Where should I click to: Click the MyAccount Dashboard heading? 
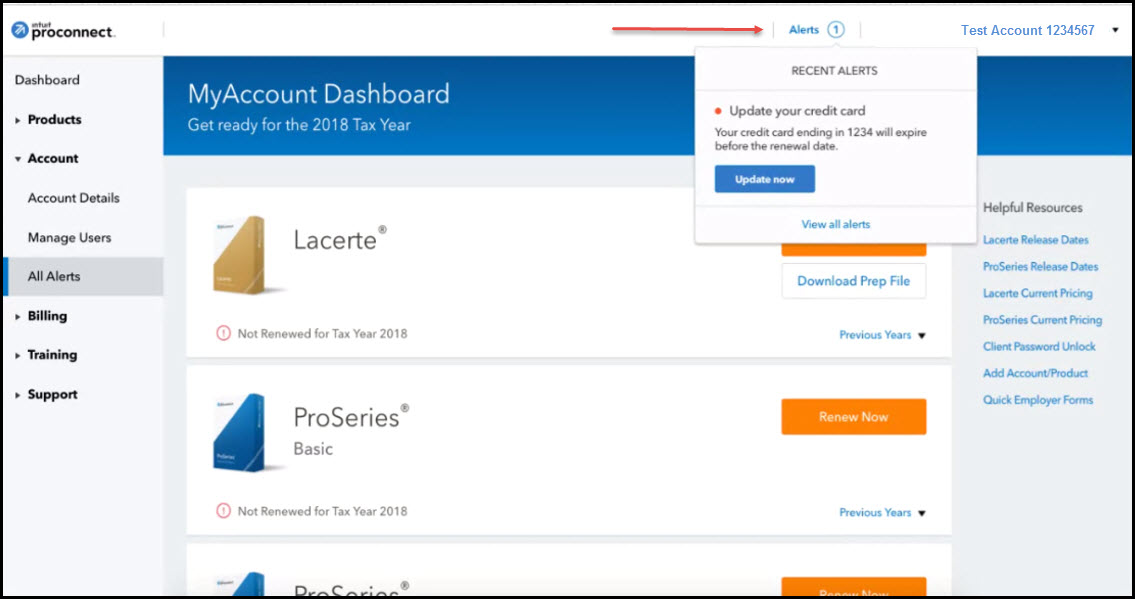318,94
